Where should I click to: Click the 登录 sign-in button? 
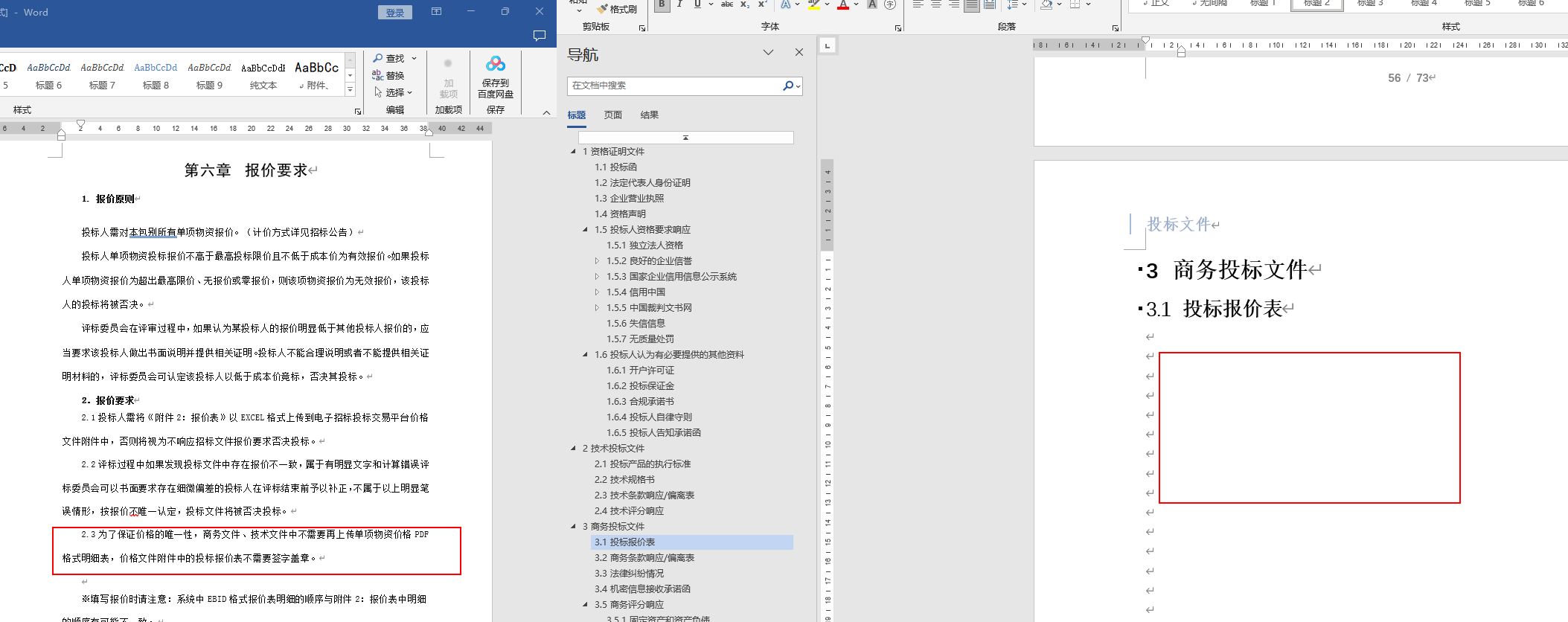click(x=395, y=13)
